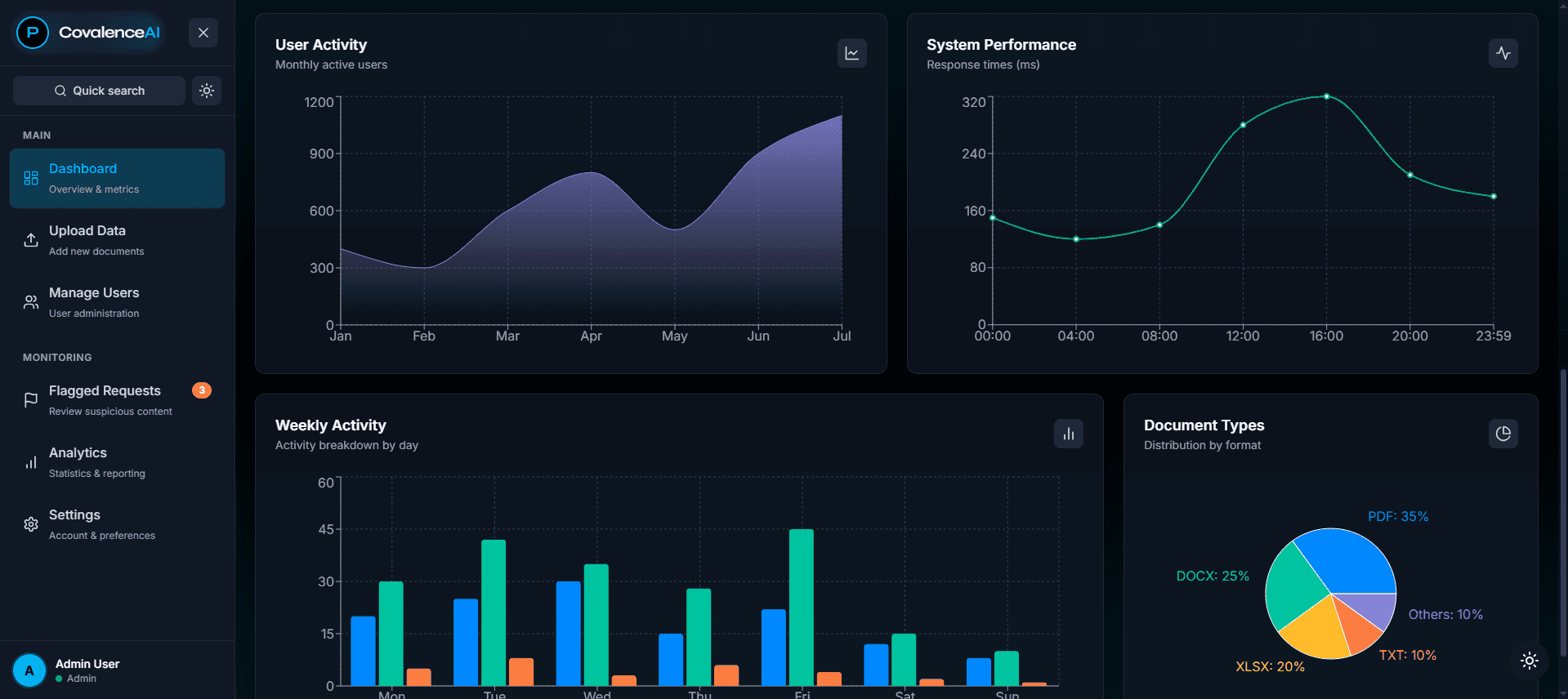
Task: Click the 04:00 response time point
Action: (1076, 239)
